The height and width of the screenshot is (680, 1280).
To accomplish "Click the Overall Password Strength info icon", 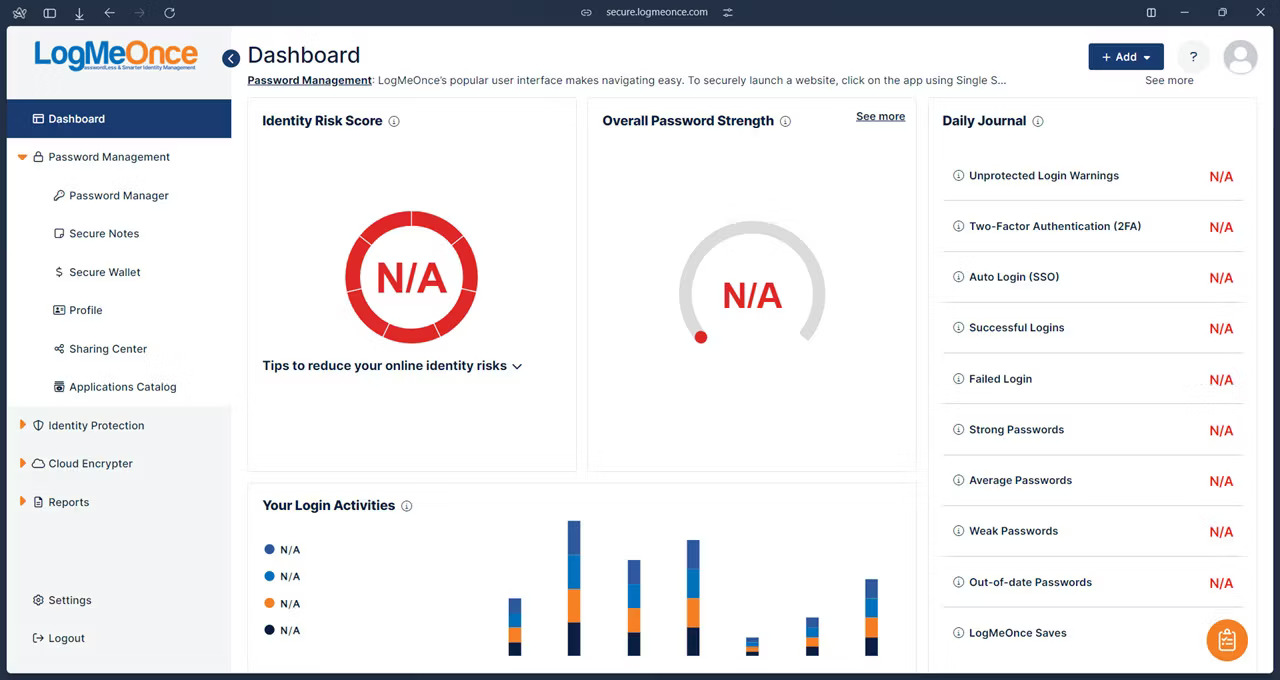I will click(786, 120).
